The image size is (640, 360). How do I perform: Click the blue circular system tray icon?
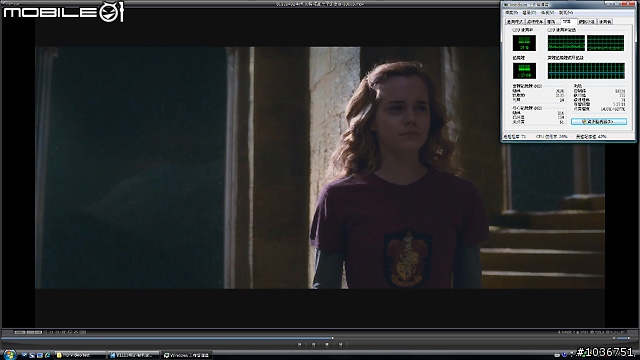point(564,355)
